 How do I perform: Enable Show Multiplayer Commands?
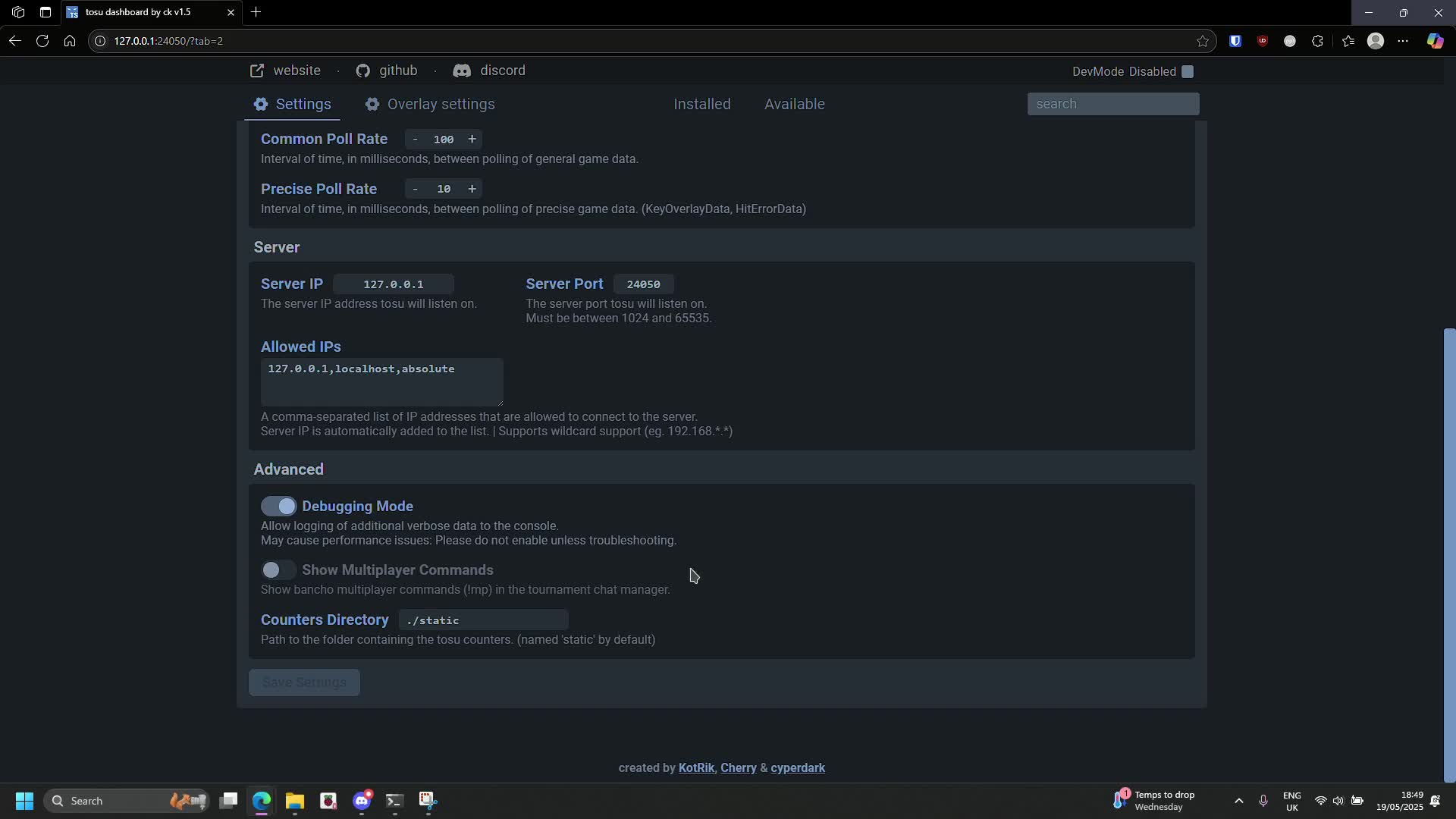(x=278, y=570)
